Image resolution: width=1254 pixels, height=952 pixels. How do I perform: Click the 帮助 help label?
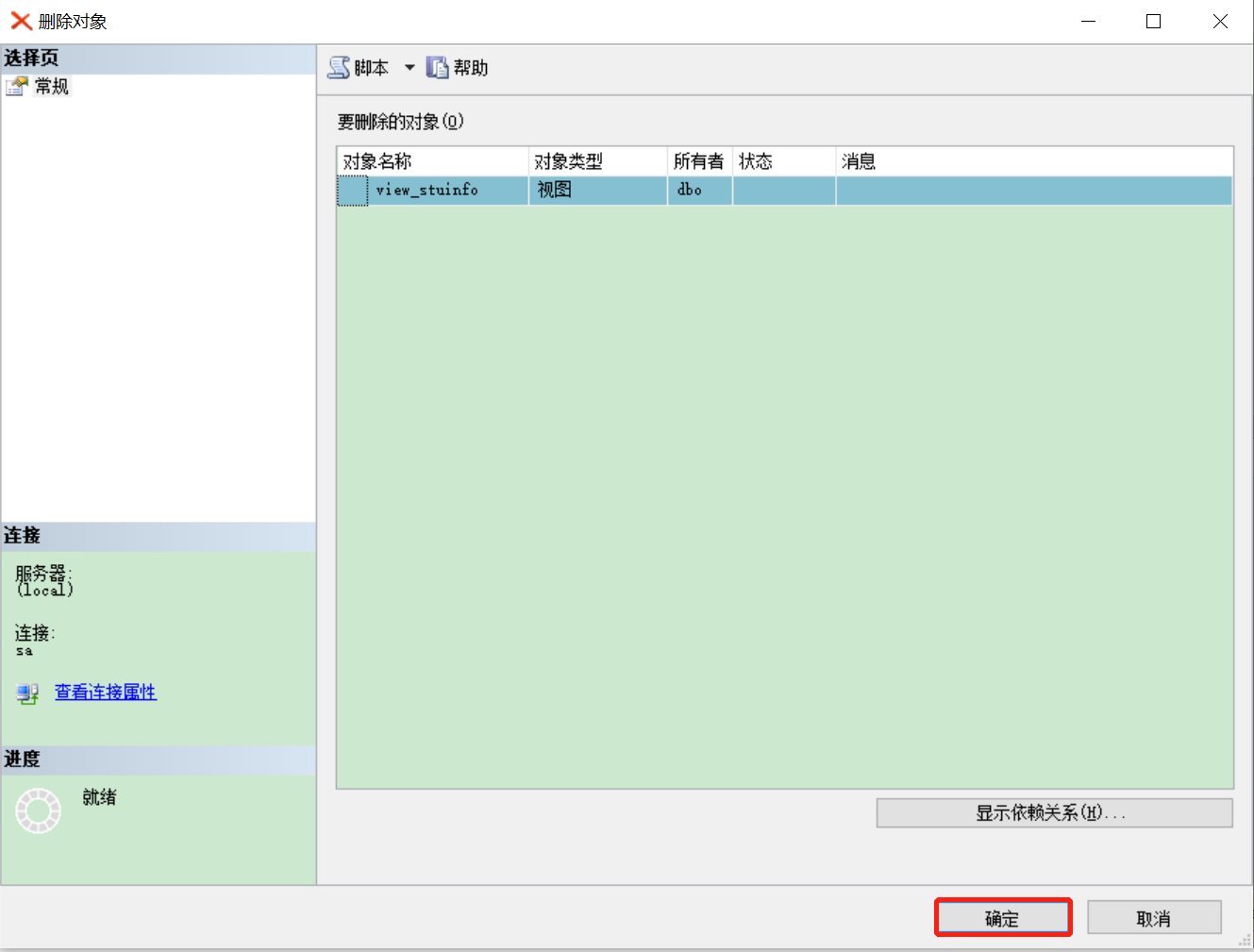tap(471, 68)
